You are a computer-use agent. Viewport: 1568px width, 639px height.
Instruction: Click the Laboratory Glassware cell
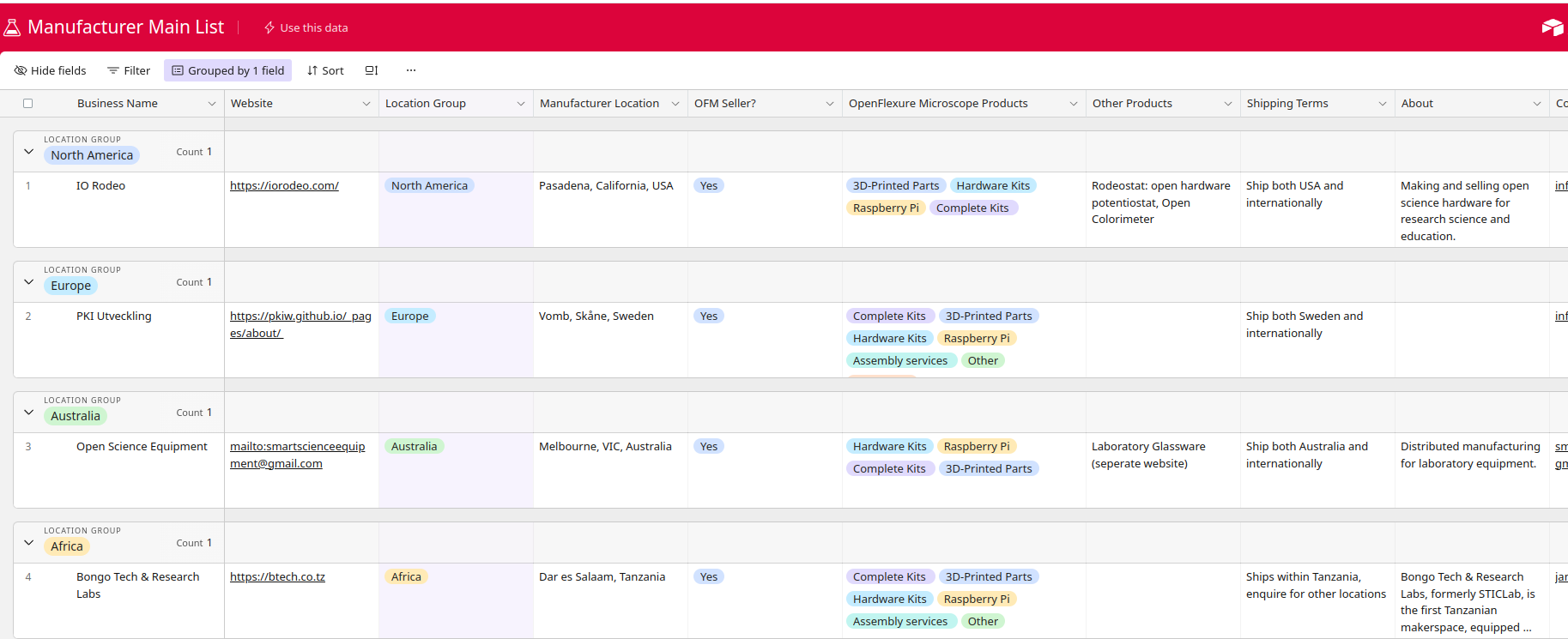(1163, 471)
